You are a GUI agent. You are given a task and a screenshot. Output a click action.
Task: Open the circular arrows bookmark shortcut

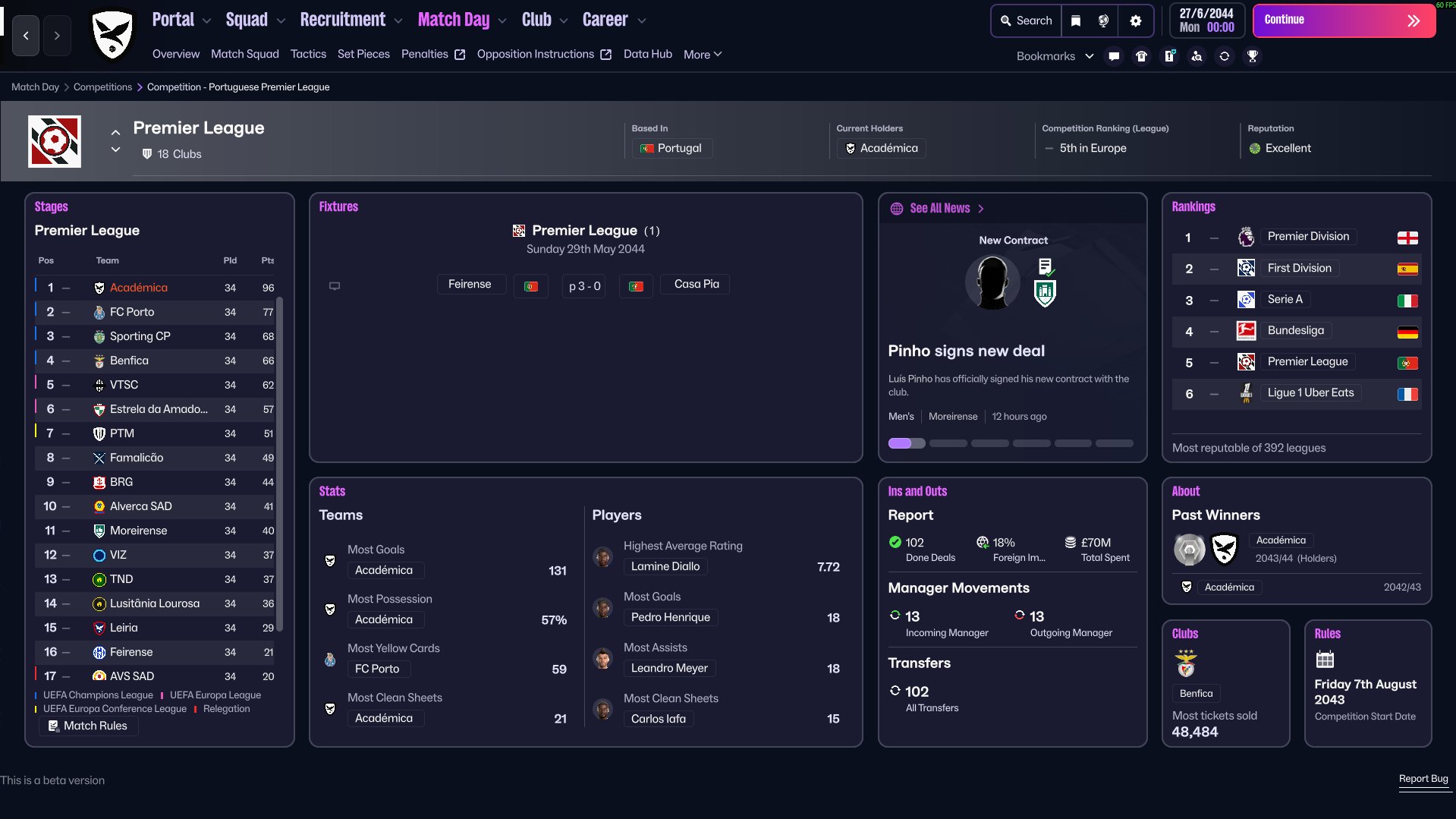1225,56
